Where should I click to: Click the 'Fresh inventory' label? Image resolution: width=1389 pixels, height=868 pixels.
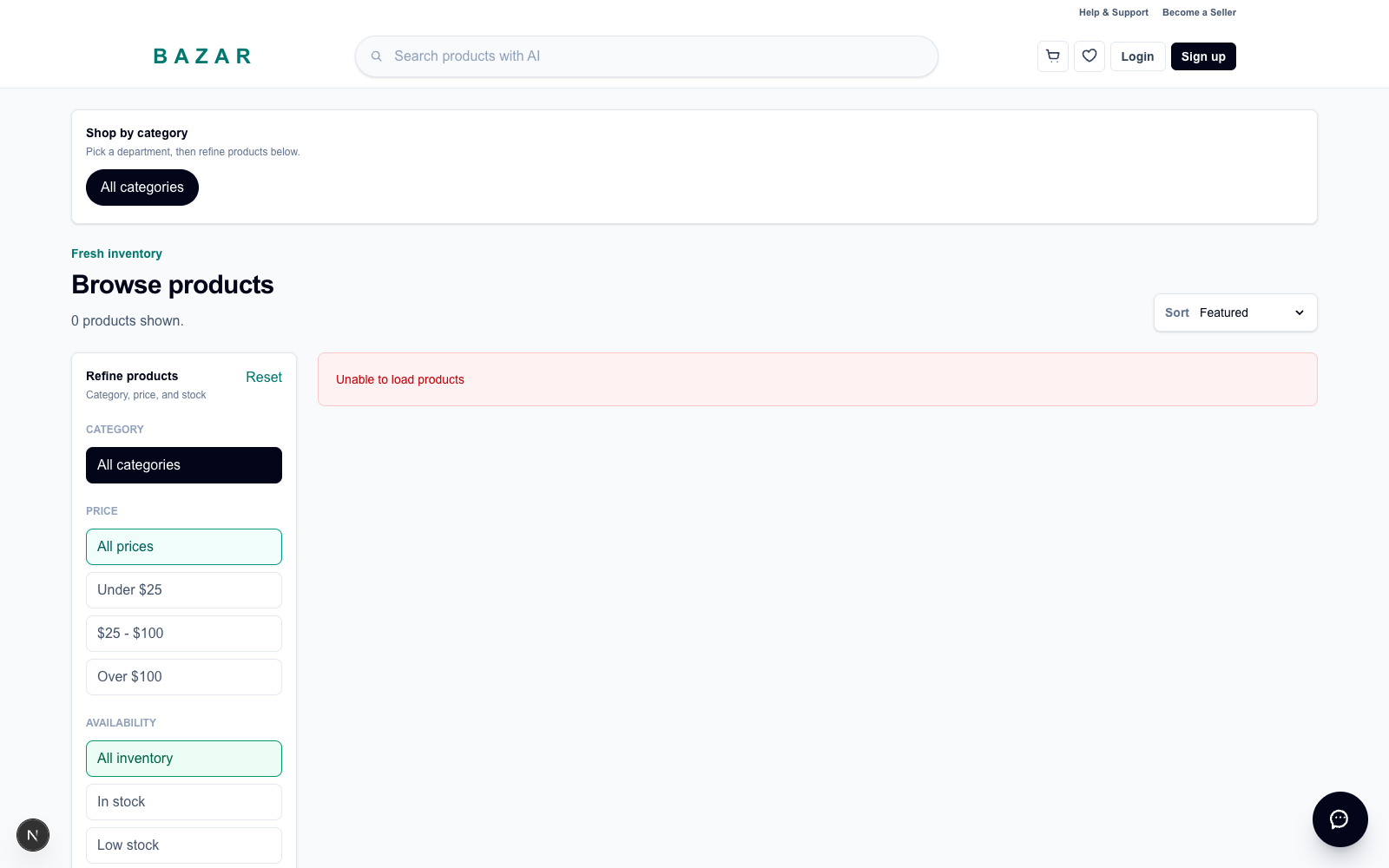pos(116,253)
